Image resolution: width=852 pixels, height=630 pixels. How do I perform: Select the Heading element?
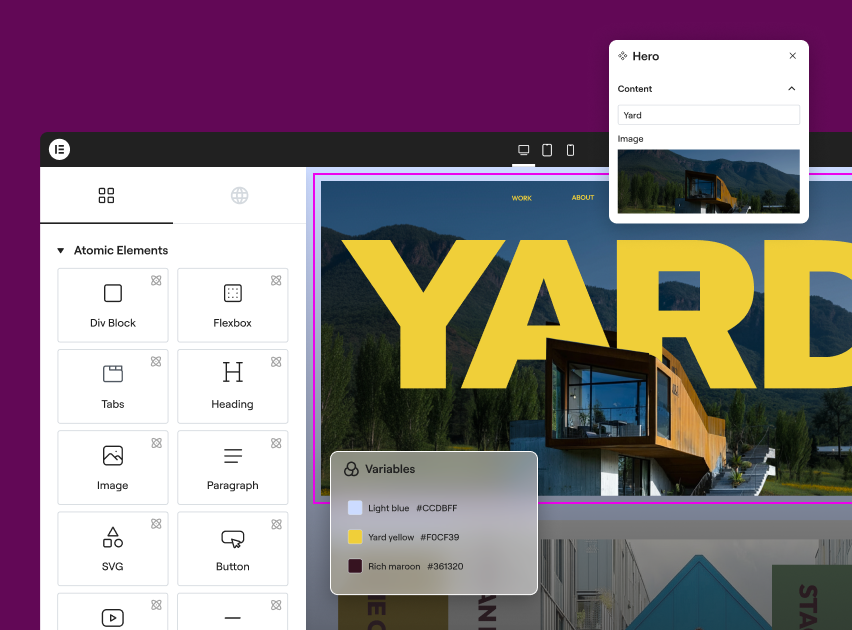(x=232, y=386)
